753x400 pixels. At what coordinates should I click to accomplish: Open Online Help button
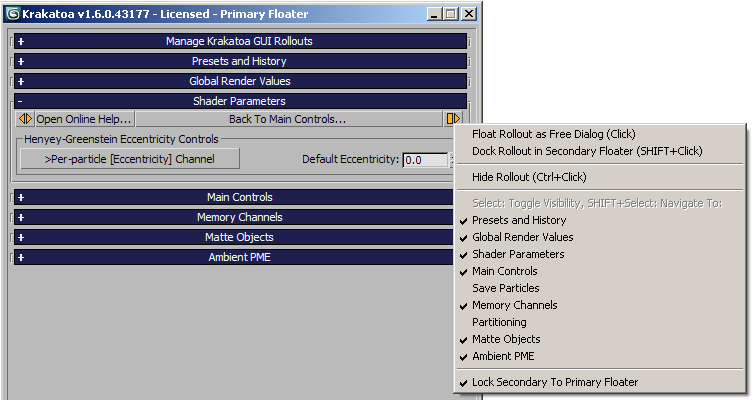pyautogui.click(x=84, y=119)
